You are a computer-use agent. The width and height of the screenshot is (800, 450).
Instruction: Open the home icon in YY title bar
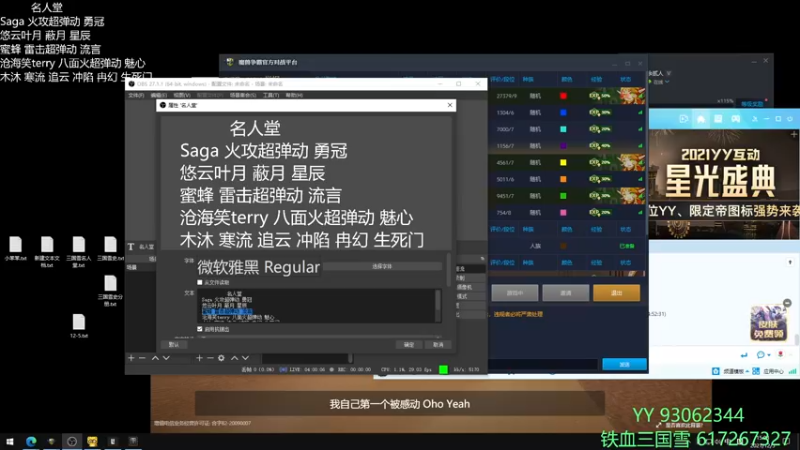click(701, 118)
